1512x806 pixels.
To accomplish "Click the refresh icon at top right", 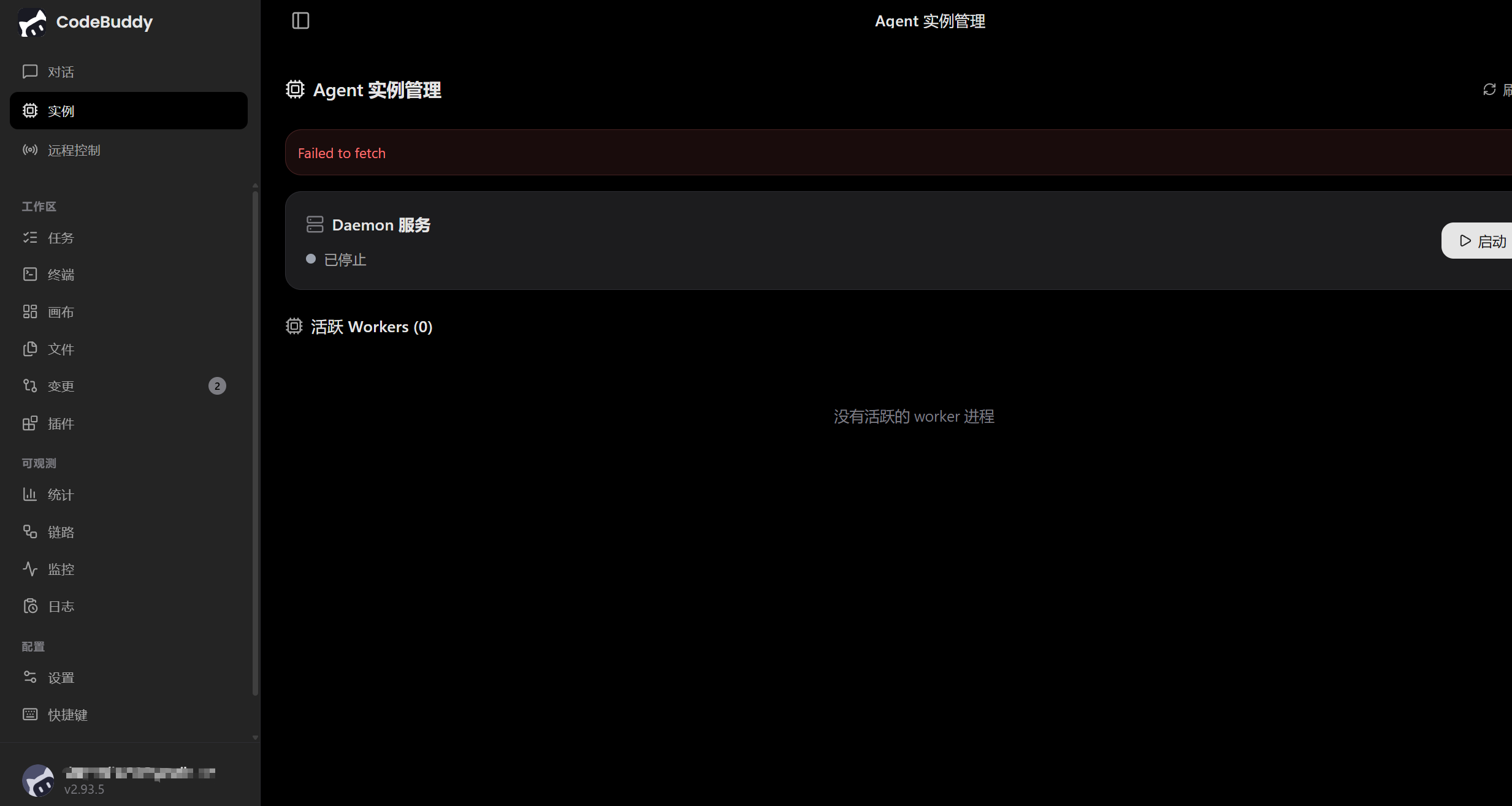I will 1489,89.
